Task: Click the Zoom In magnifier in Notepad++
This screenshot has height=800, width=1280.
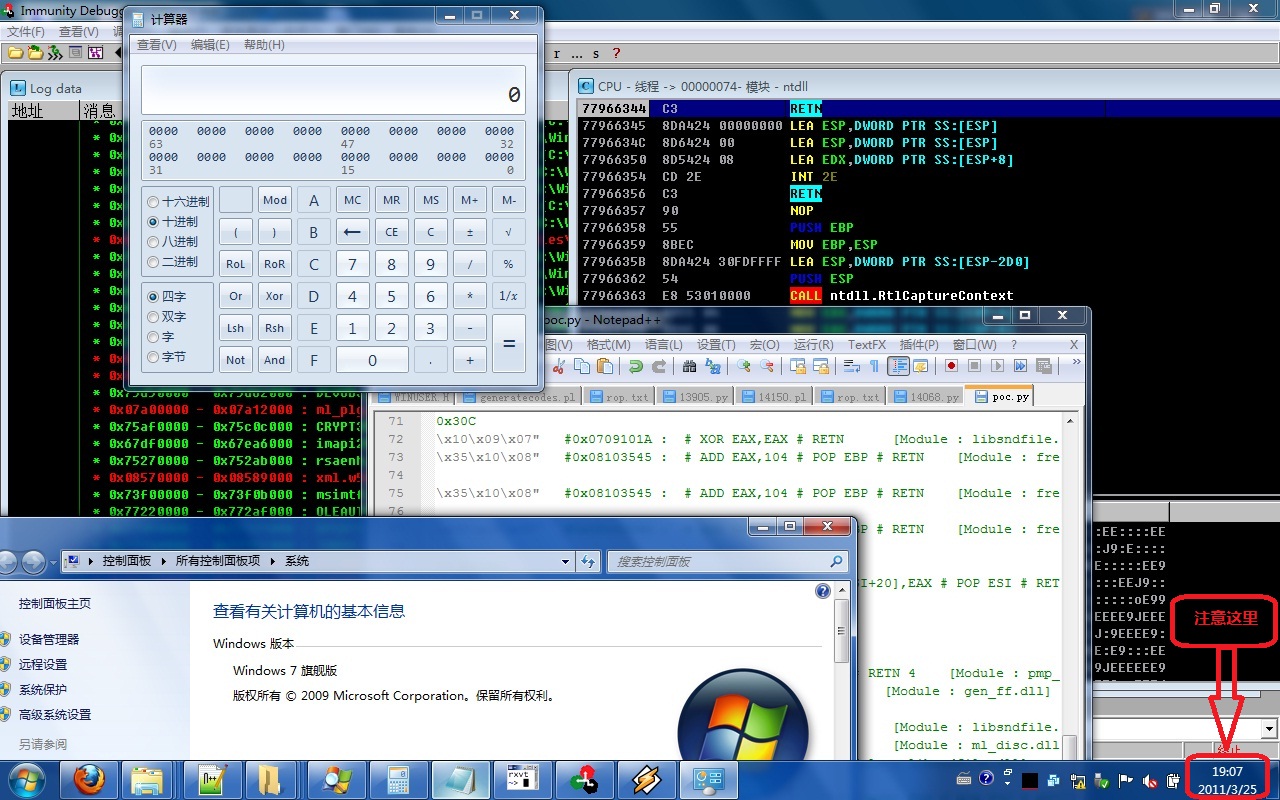Action: pyautogui.click(x=744, y=366)
